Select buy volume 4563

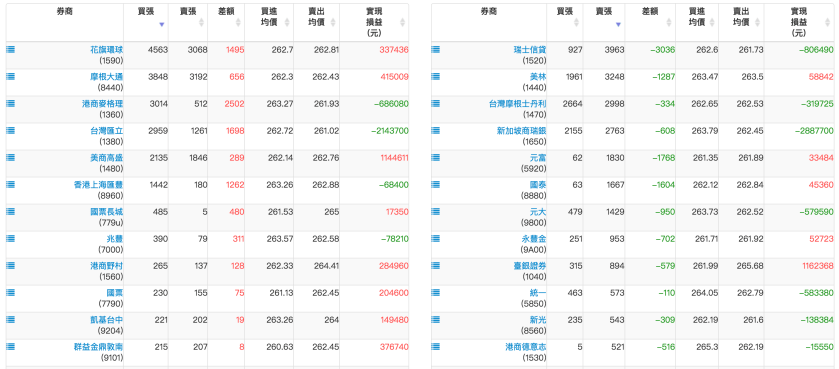tap(158, 50)
